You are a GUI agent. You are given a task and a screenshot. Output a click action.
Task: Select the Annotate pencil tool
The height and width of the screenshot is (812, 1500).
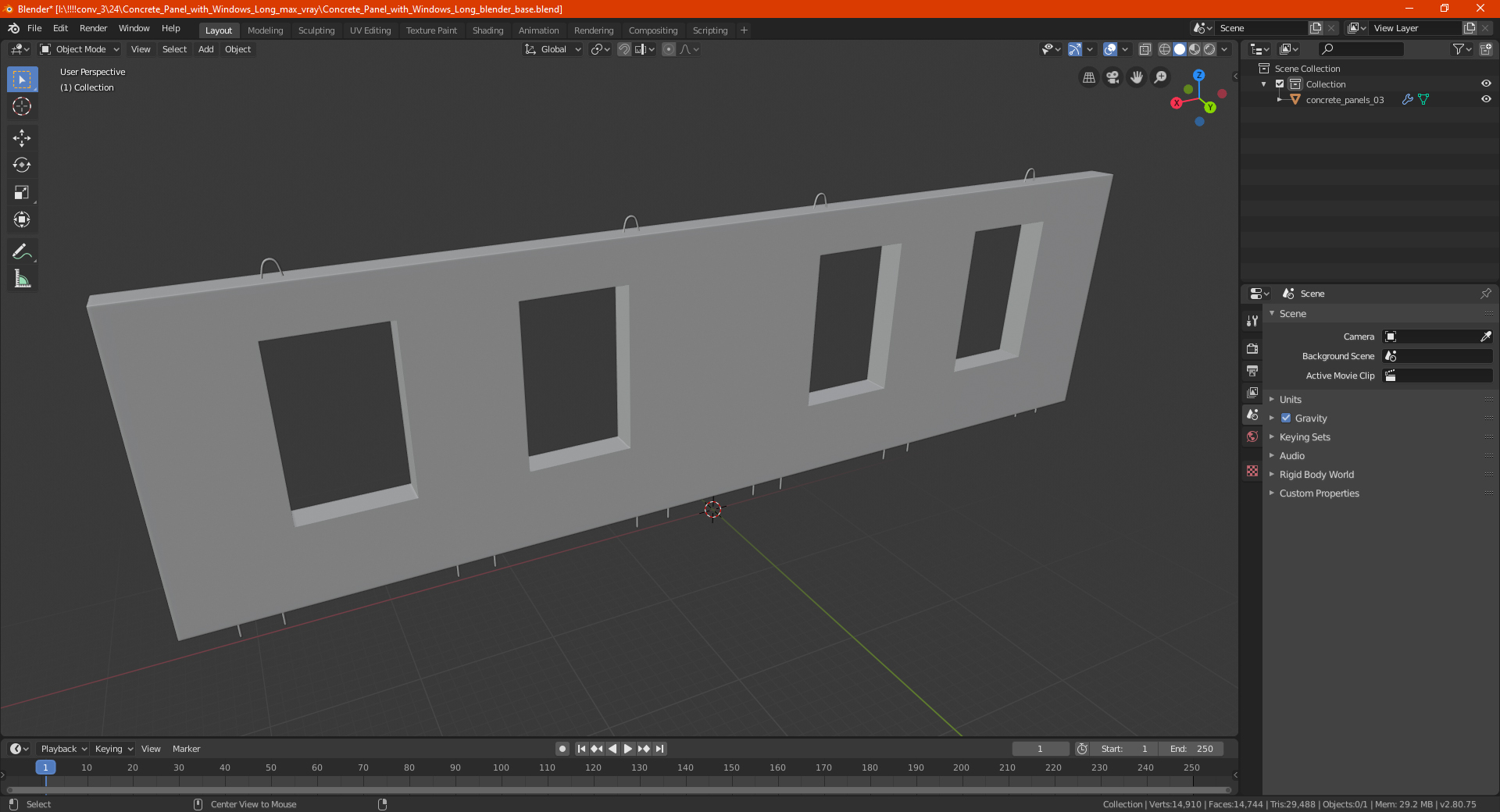pos(22,251)
